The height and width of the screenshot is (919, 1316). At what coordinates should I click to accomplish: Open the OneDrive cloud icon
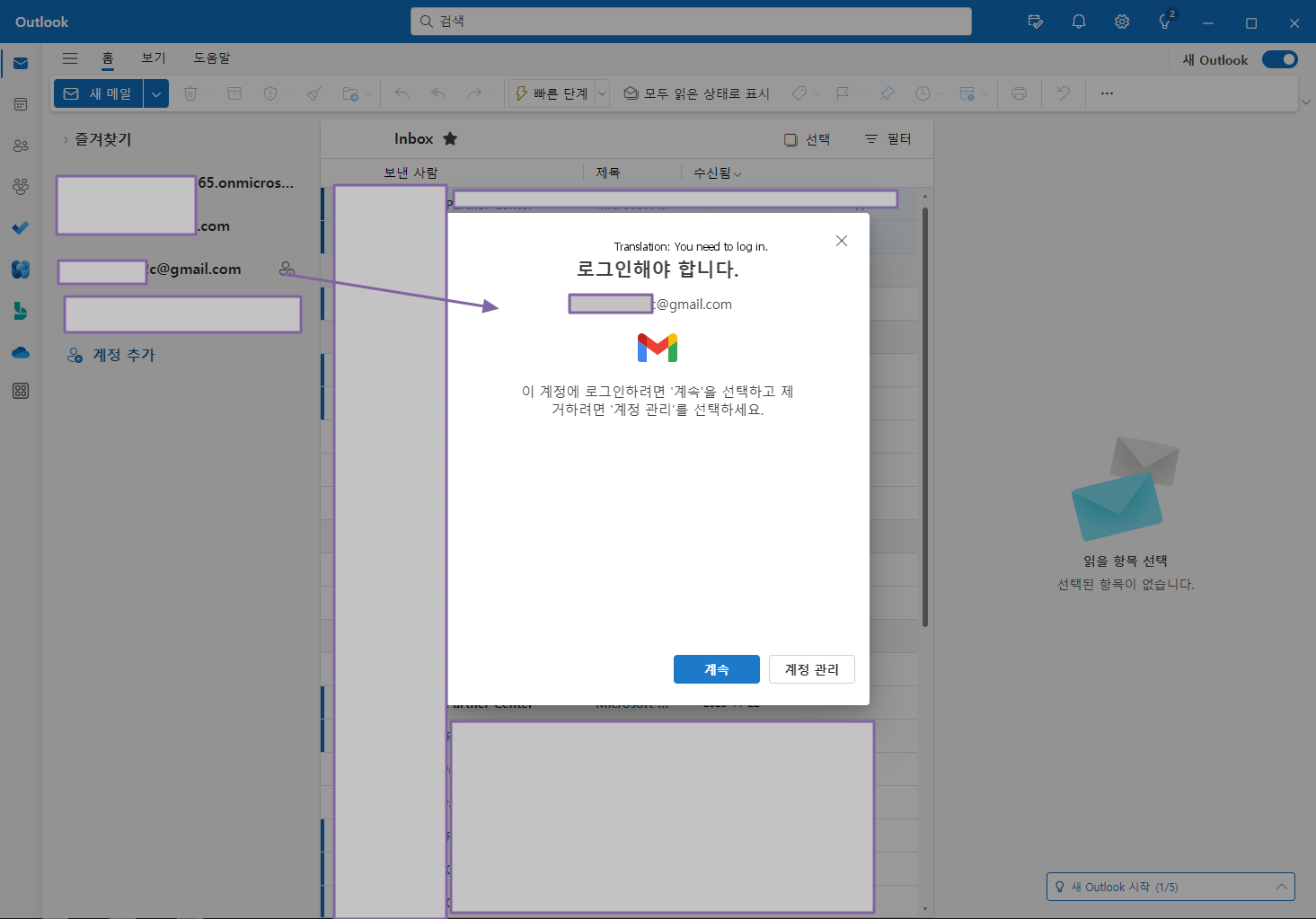21,352
